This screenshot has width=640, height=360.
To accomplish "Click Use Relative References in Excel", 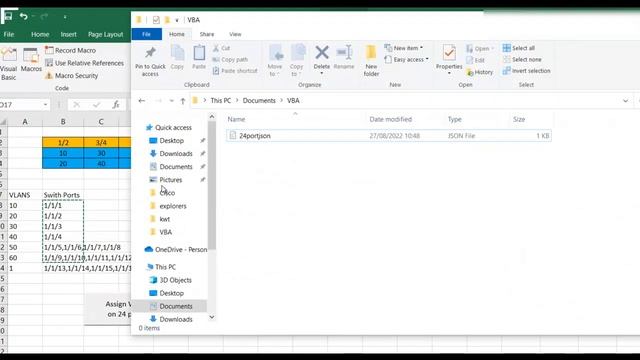I will tap(84, 63).
